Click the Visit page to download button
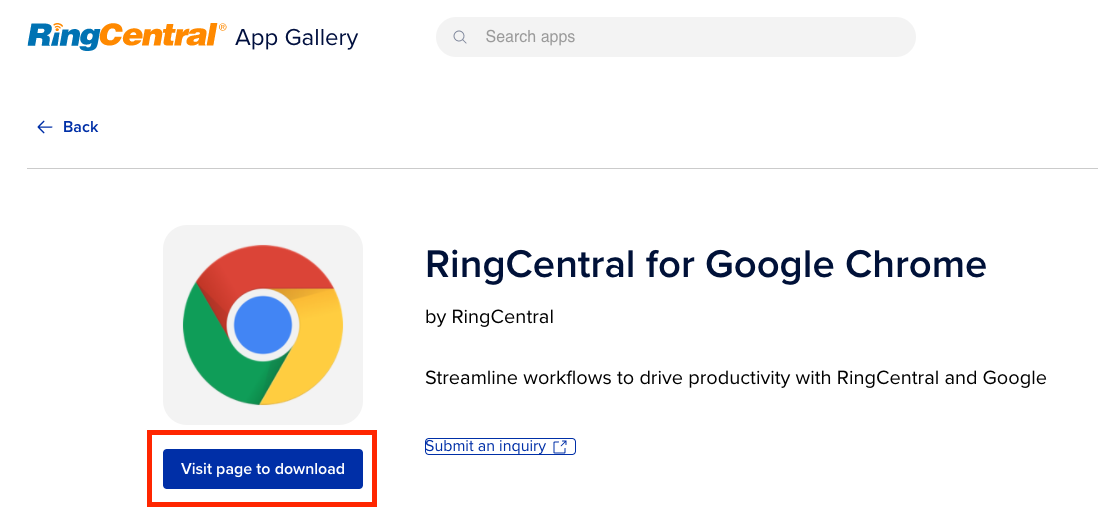Viewport: 1098px width, 524px height. (x=263, y=469)
